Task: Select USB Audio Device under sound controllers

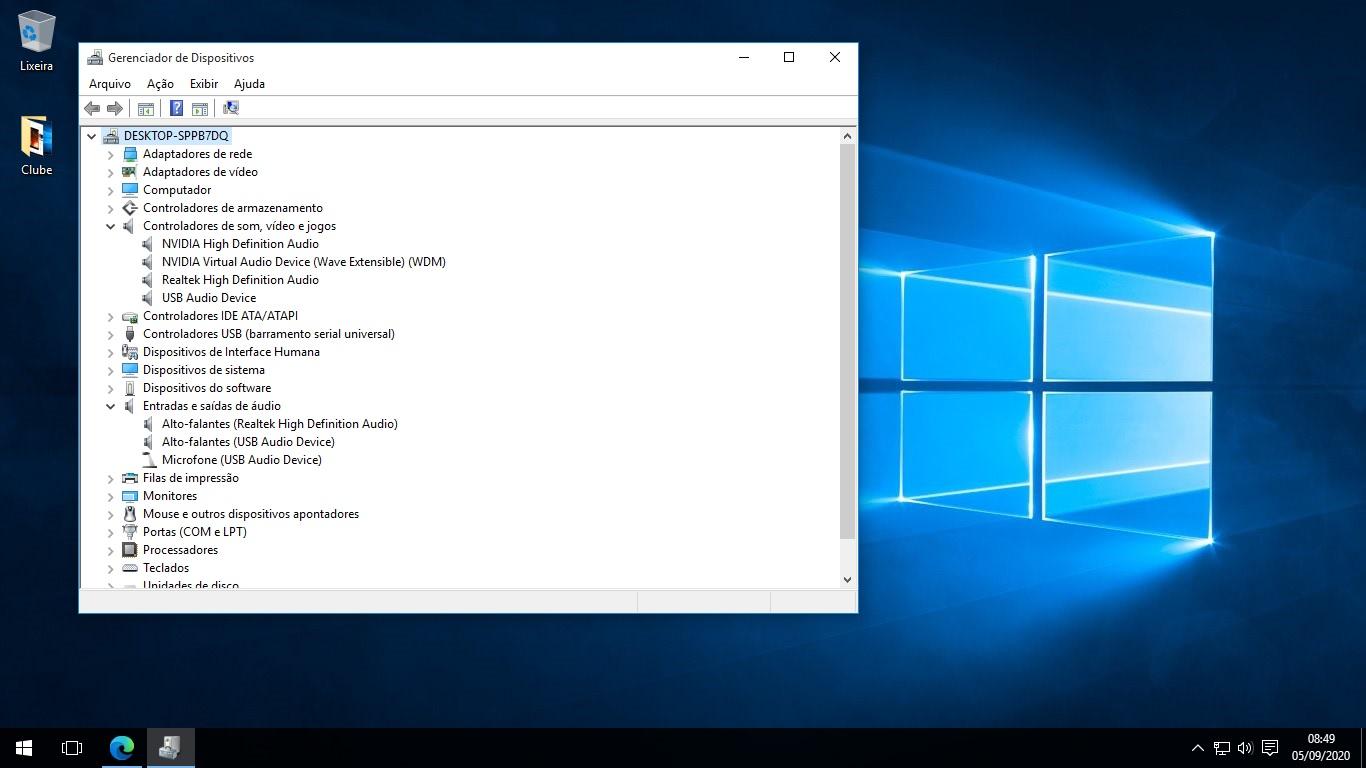Action: 209,298
